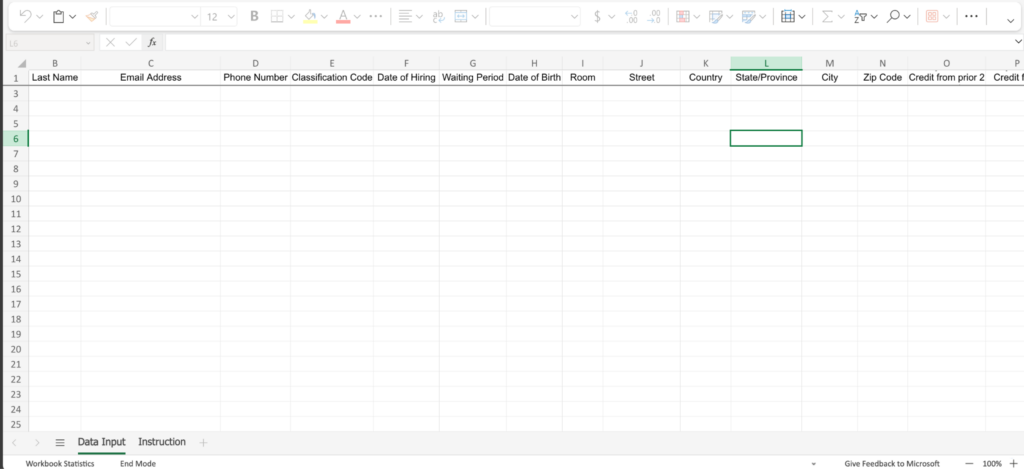
Task: Click the previous sheet navigation arrow
Action: tap(14, 443)
